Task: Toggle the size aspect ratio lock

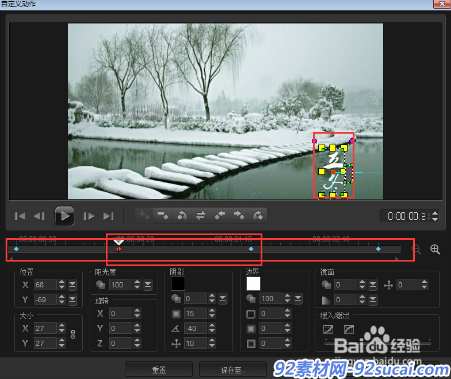Action: point(73,334)
